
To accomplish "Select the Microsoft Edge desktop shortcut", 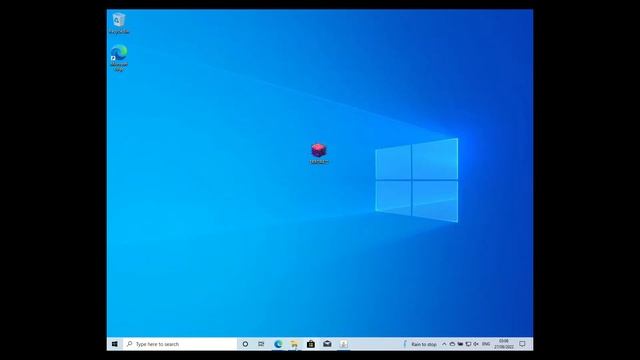I will tap(119, 58).
